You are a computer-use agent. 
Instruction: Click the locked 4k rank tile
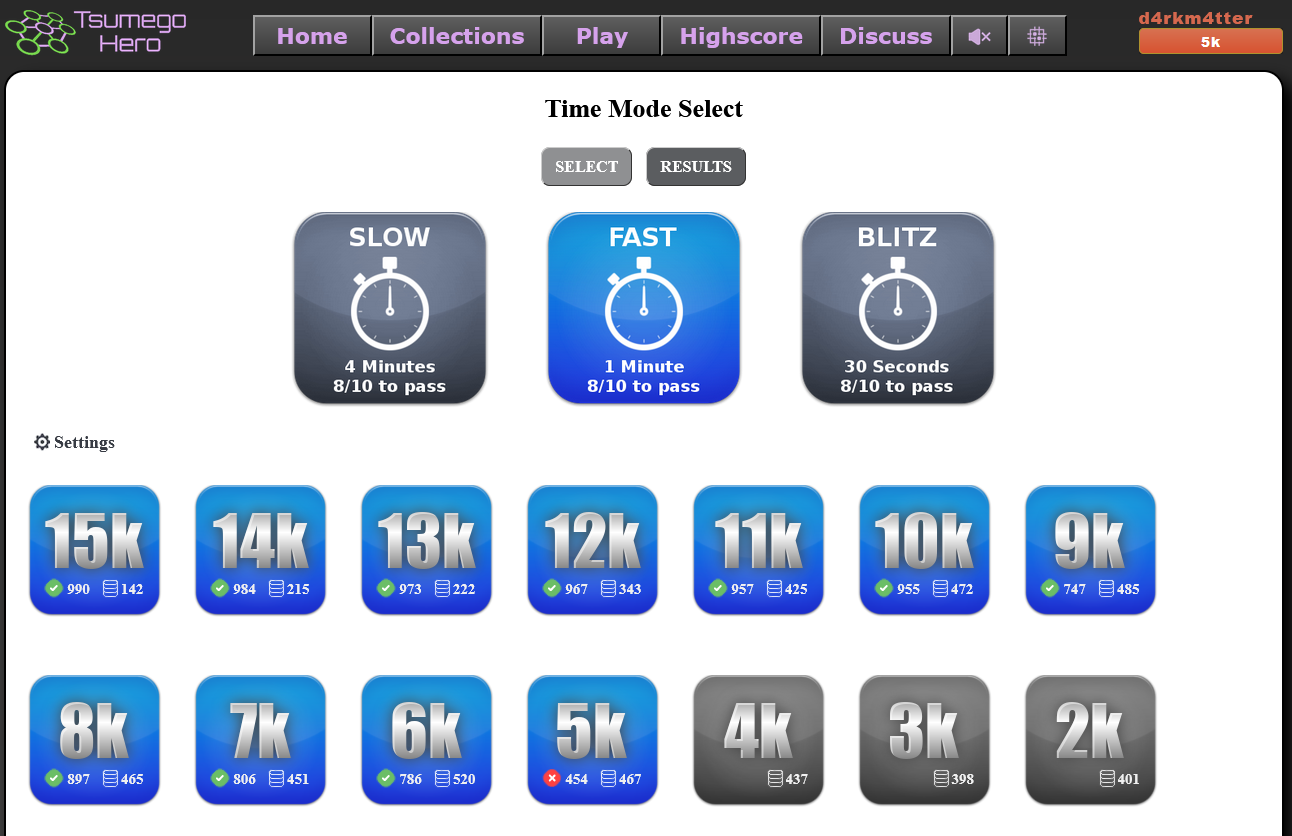click(758, 739)
